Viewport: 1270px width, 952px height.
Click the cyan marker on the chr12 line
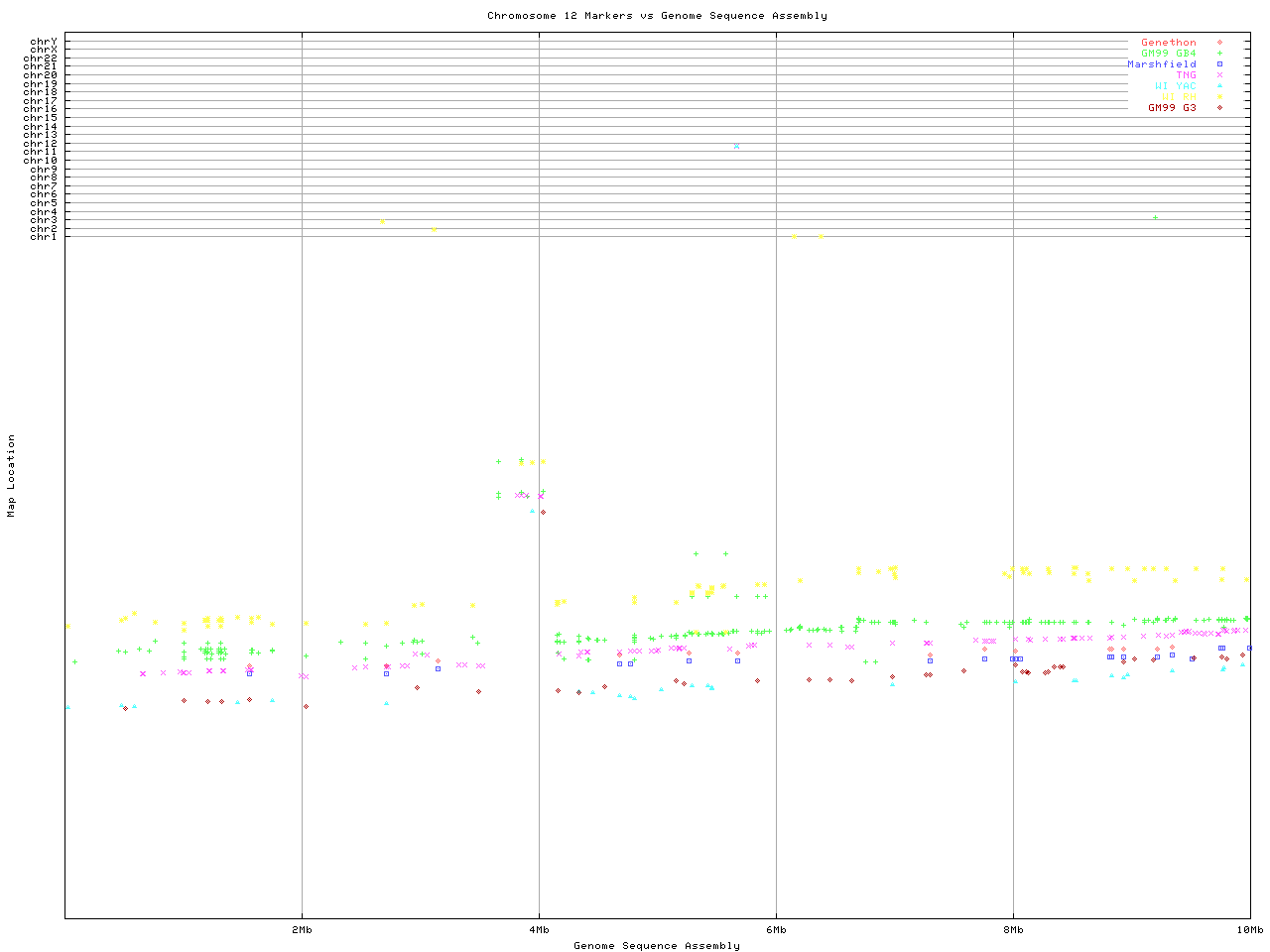point(736,146)
